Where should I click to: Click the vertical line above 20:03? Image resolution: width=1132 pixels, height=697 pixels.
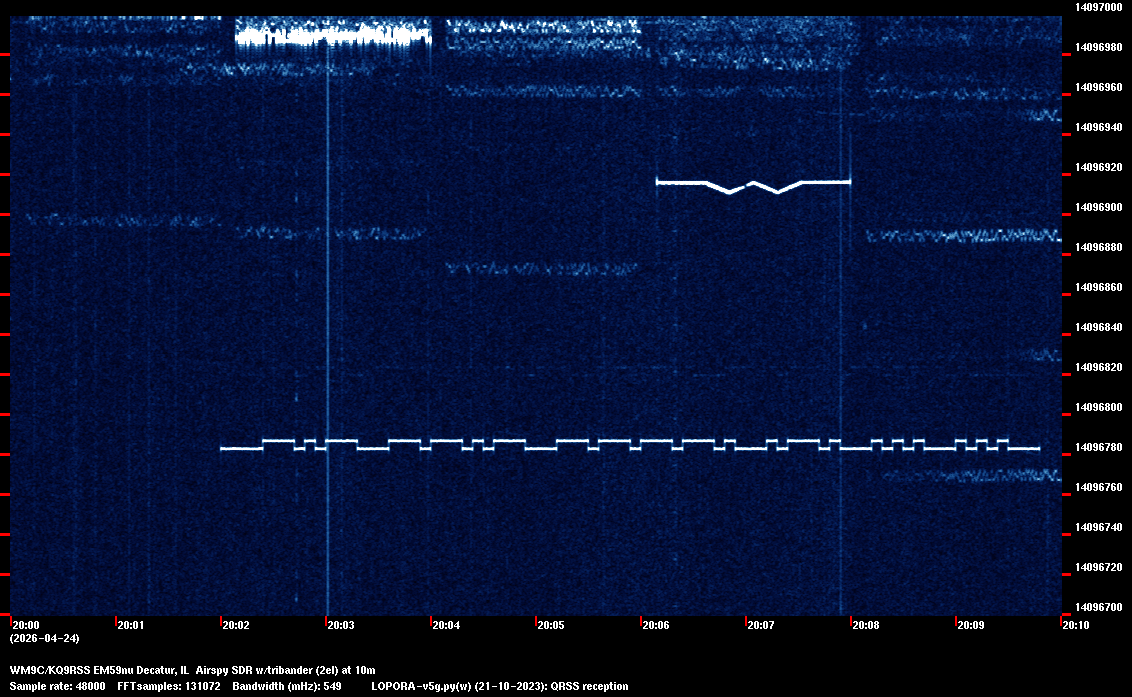point(328,300)
